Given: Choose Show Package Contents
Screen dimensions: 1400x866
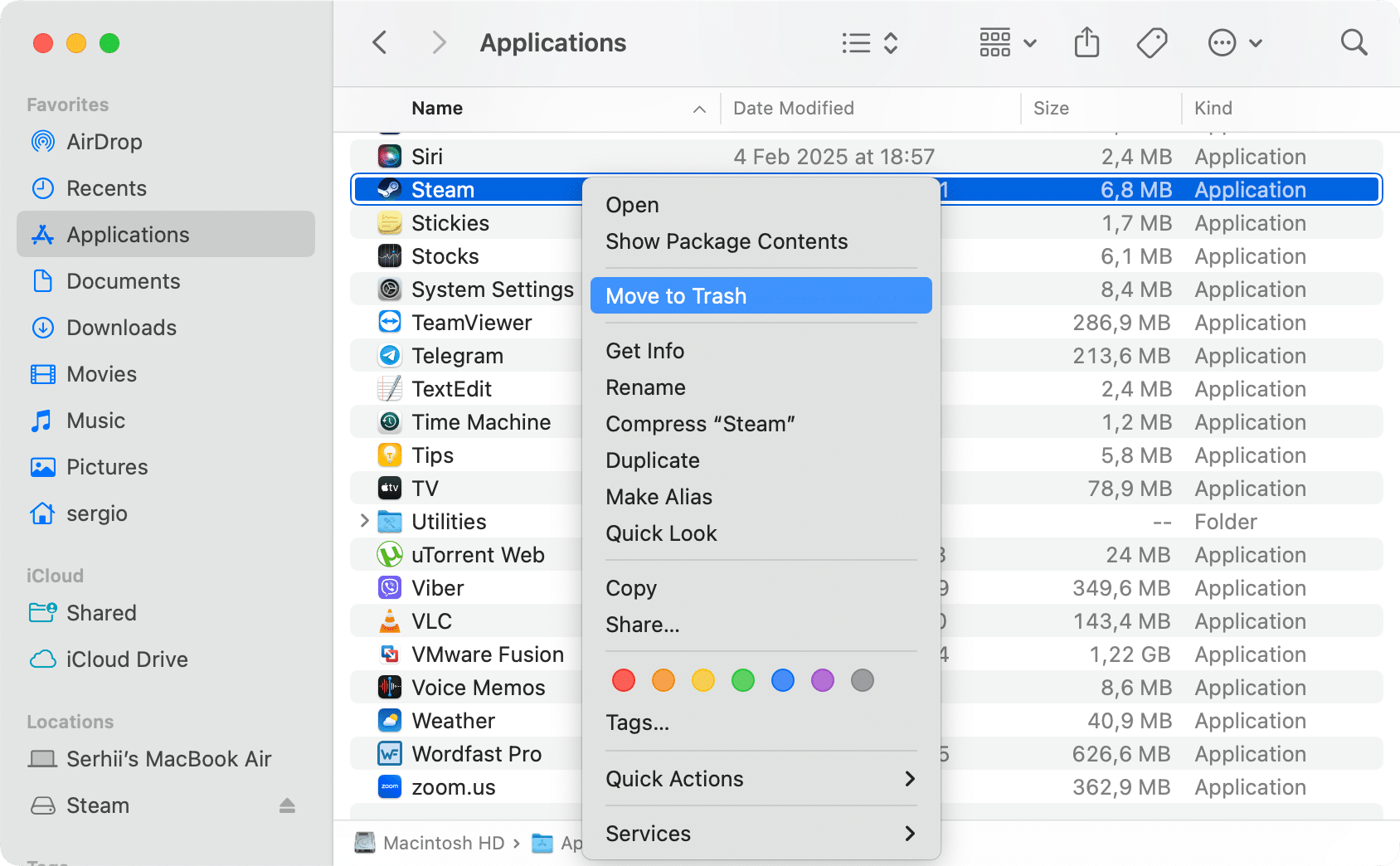Looking at the screenshot, I should (727, 241).
